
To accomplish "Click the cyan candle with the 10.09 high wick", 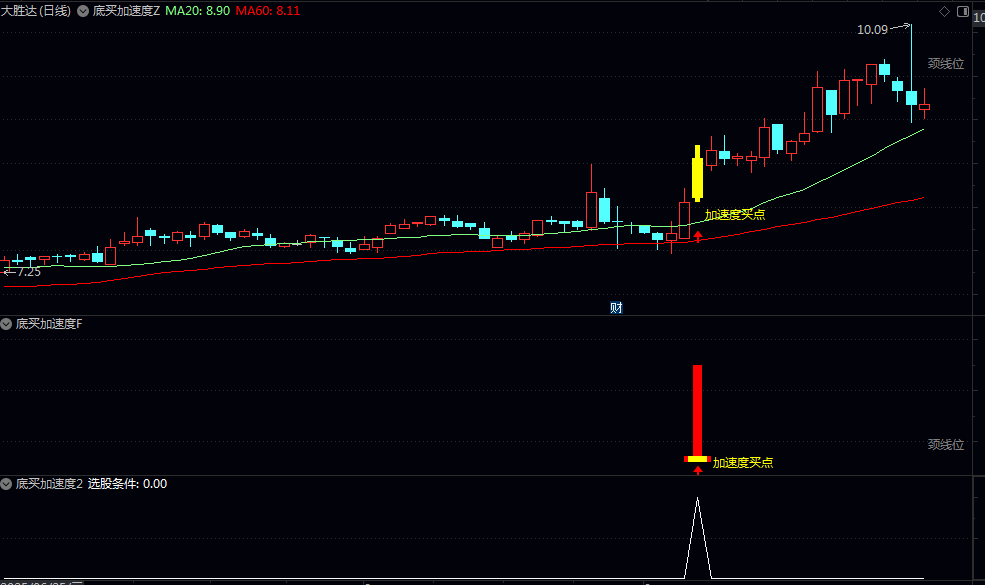I will 911,97.
